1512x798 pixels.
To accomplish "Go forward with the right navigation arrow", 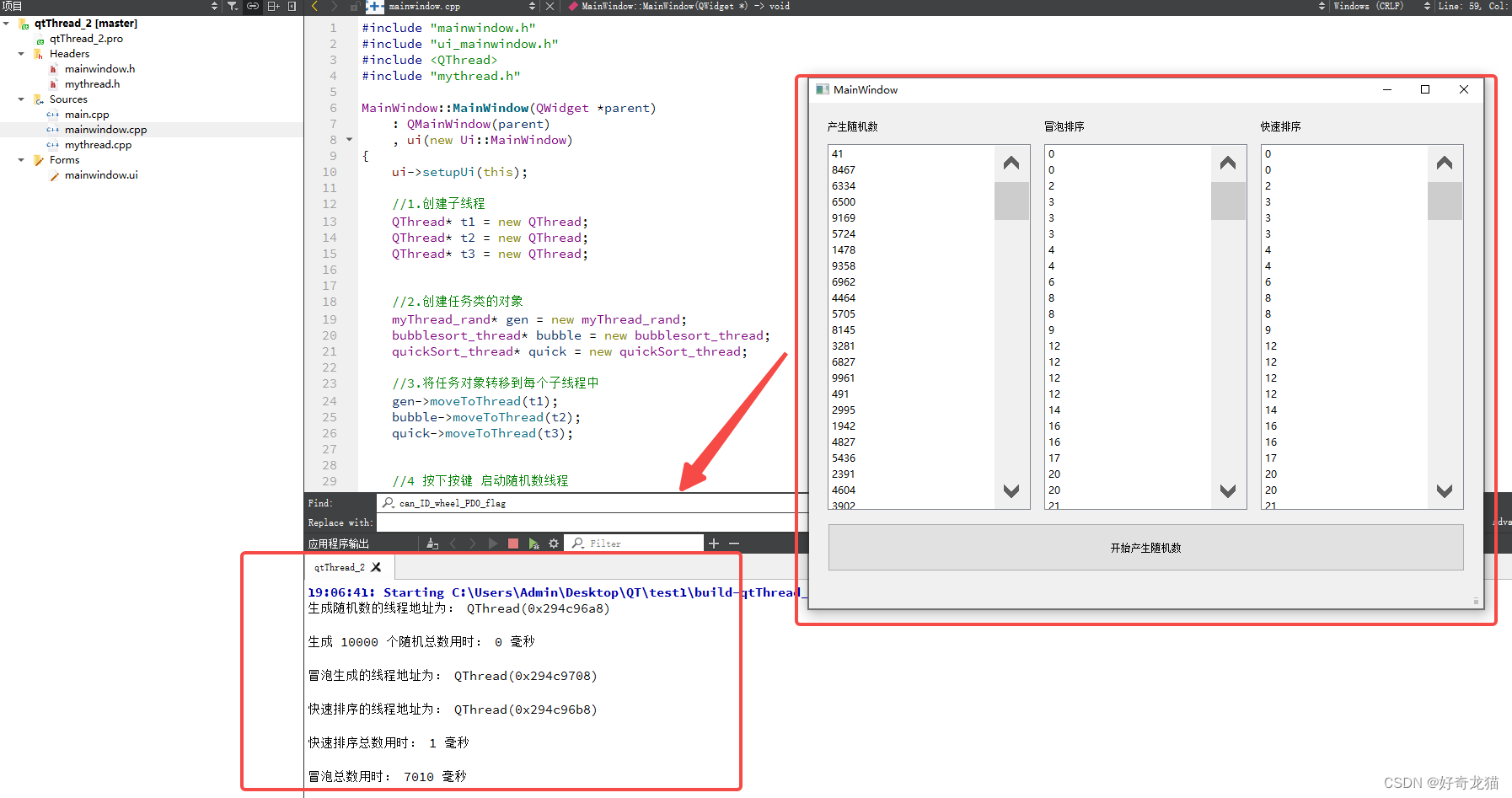I will tap(334, 6).
